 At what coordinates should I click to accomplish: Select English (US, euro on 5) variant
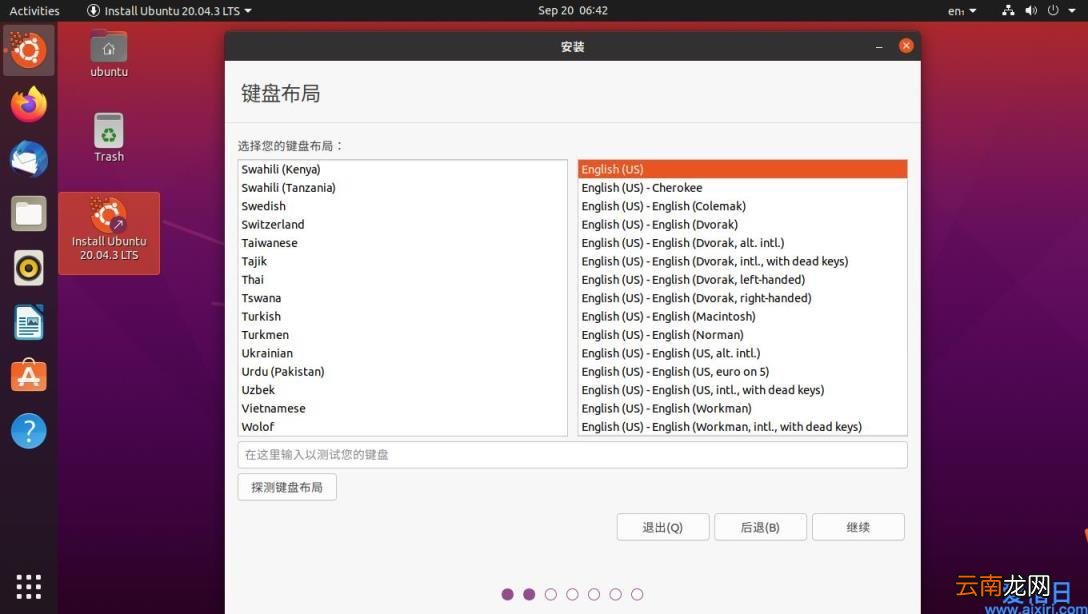pyautogui.click(x=742, y=371)
